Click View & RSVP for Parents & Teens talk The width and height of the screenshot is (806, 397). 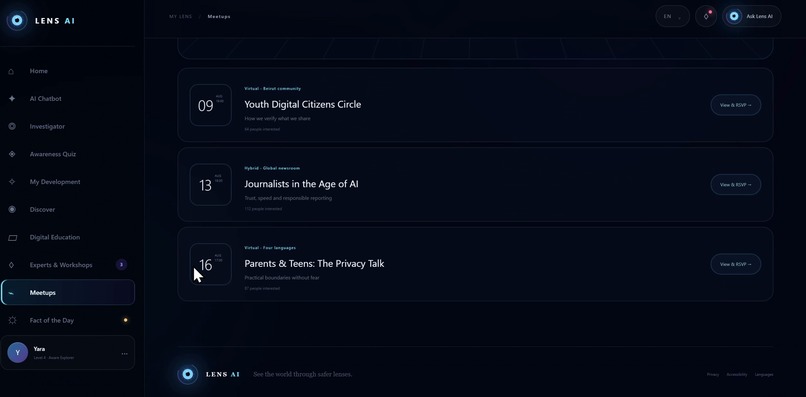coord(736,264)
